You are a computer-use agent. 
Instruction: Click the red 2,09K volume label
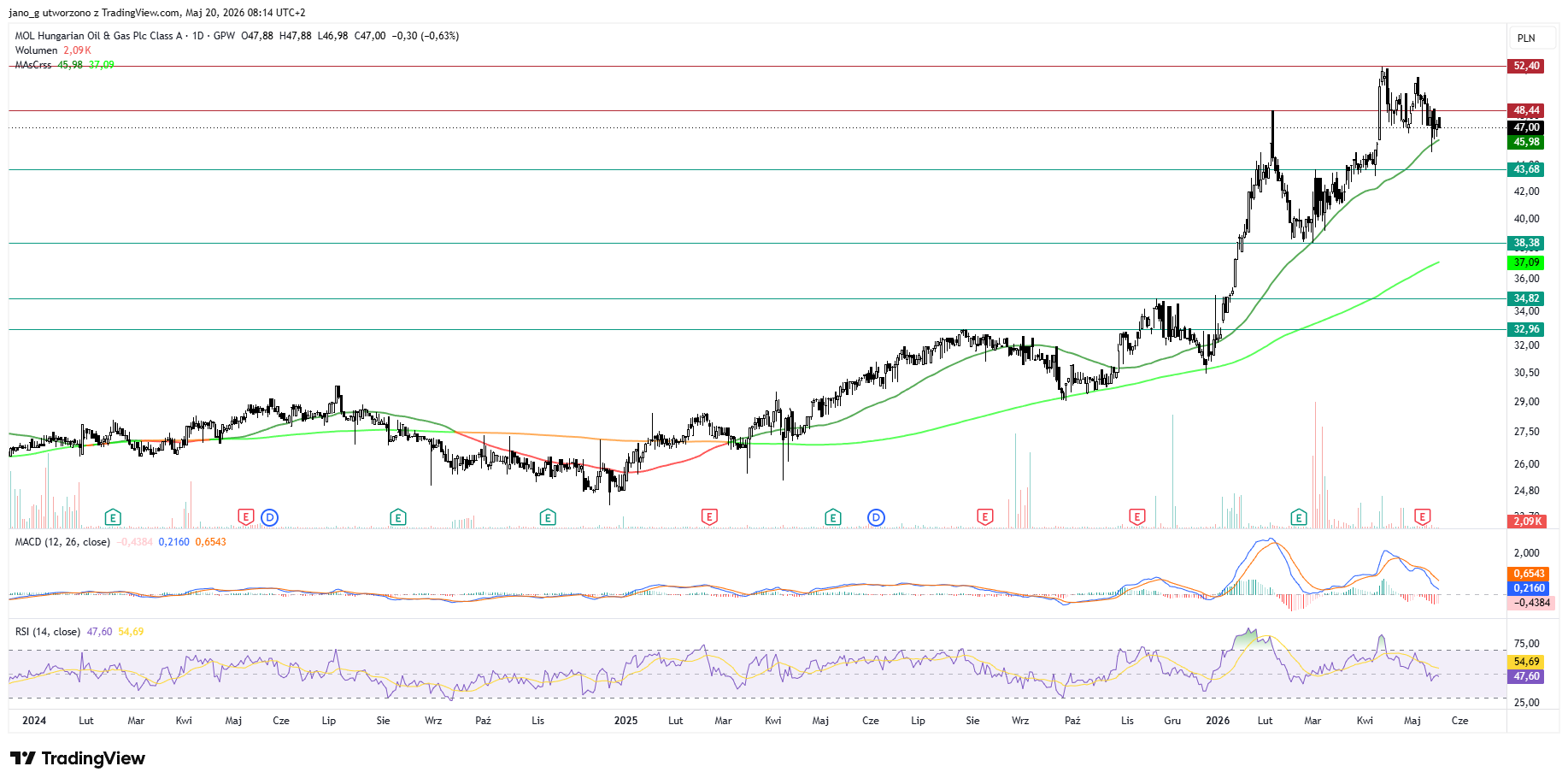pos(1526,521)
